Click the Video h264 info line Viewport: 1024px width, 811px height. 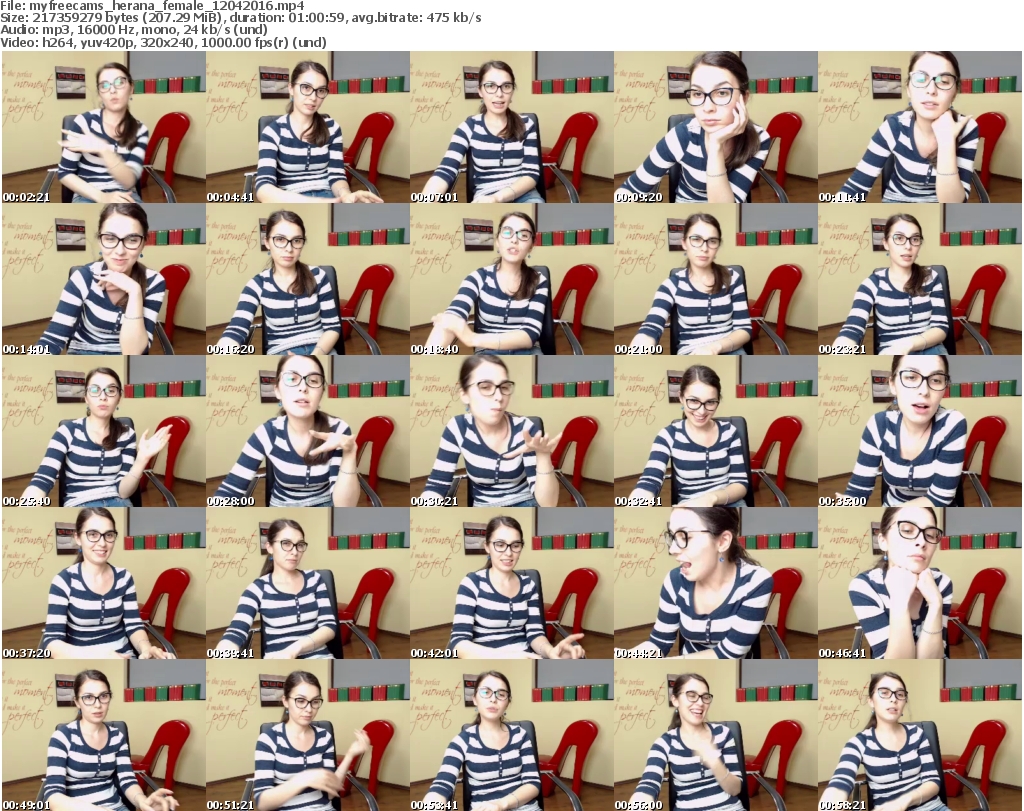[x=163, y=42]
